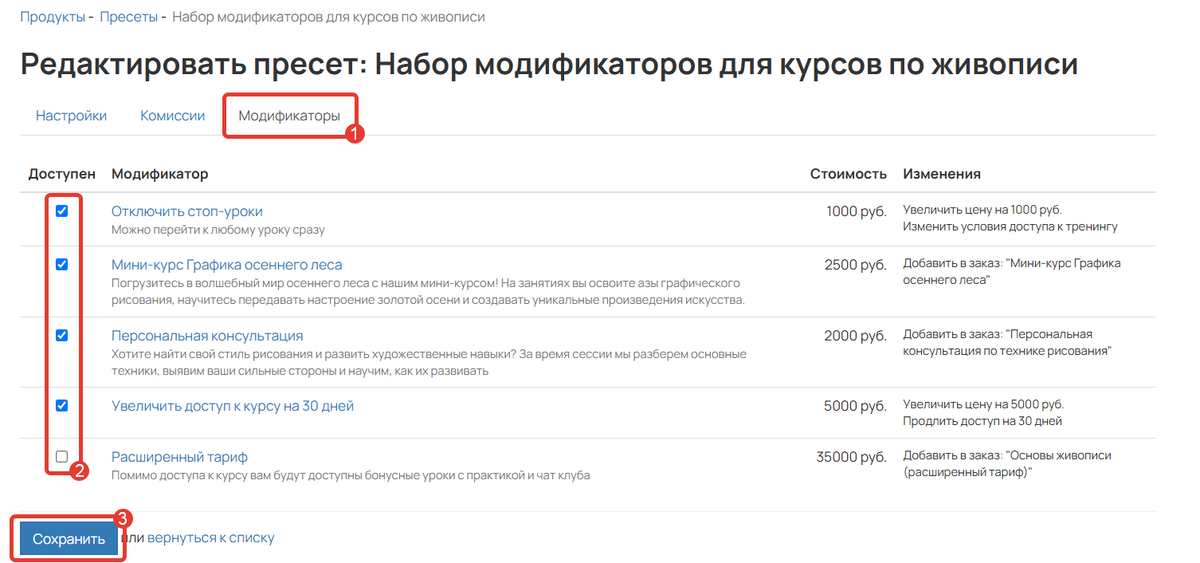Image resolution: width=1200 pixels, height=563 pixels.
Task: Toggle checkbox for Мини-курс Графика осеннего леса
Action: point(62,264)
